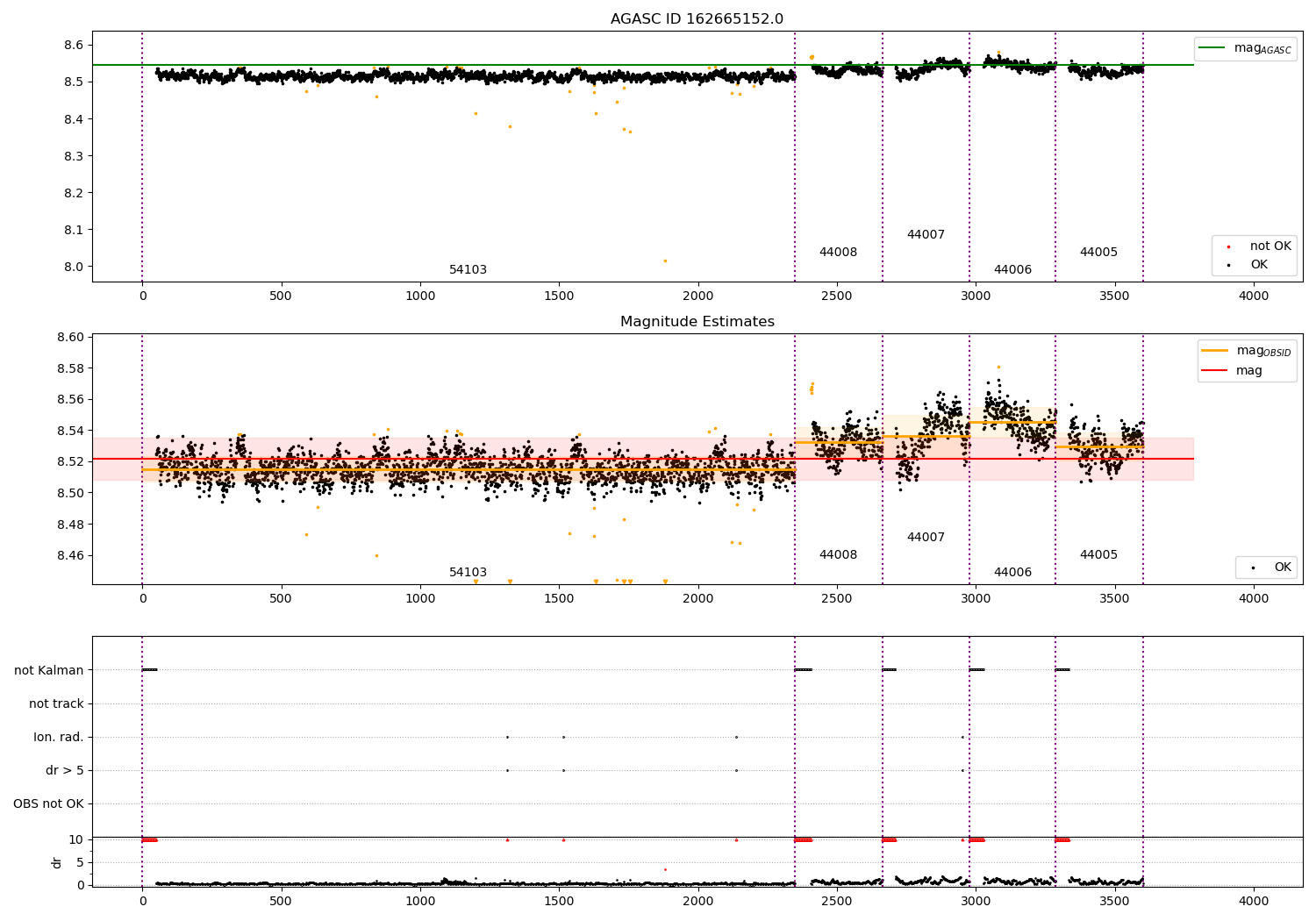Click obsid label 44007 in top plot
The width and height of the screenshot is (1316, 921).
coord(926,235)
